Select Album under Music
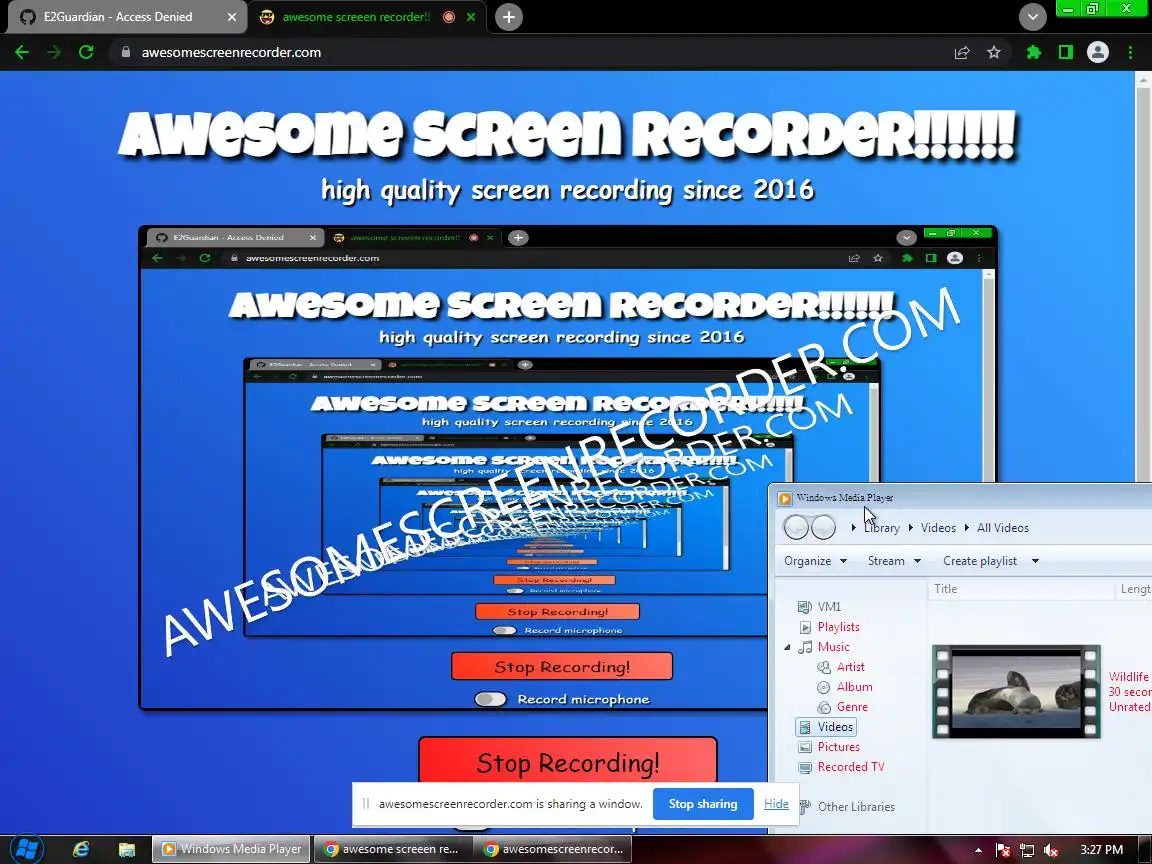This screenshot has height=864, width=1152. [x=854, y=686]
